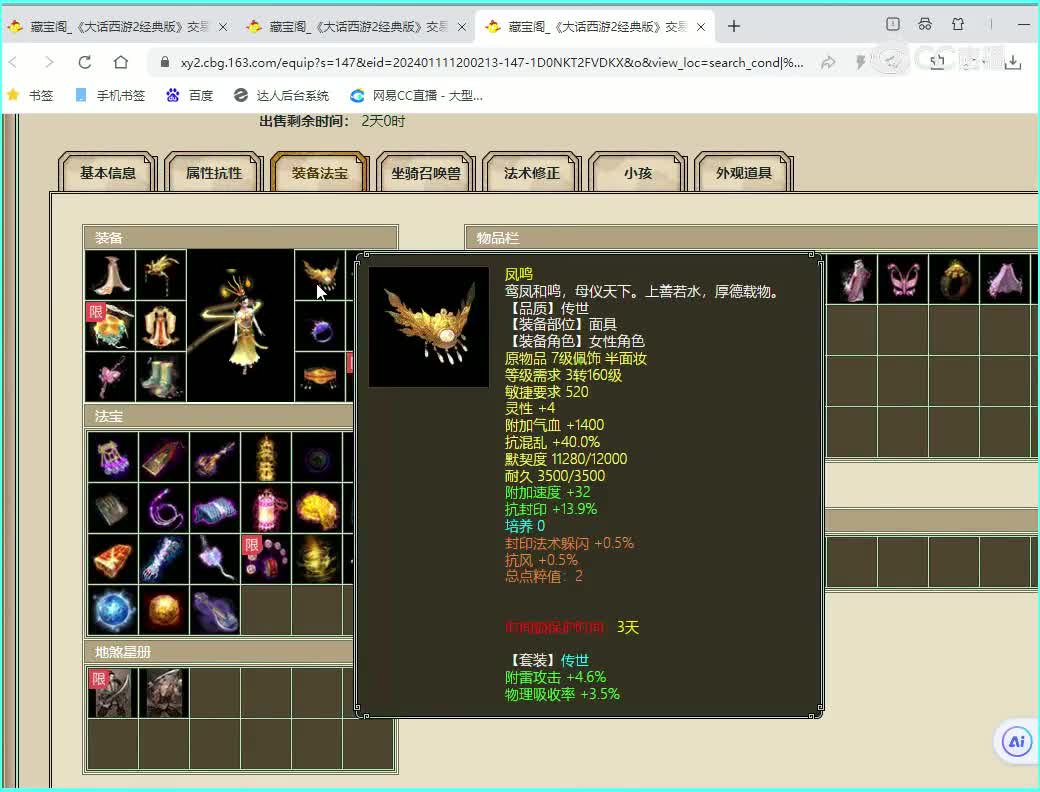Image resolution: width=1040 pixels, height=792 pixels.
Task: Click the gold hairpin equipment icon
Action: (161, 275)
